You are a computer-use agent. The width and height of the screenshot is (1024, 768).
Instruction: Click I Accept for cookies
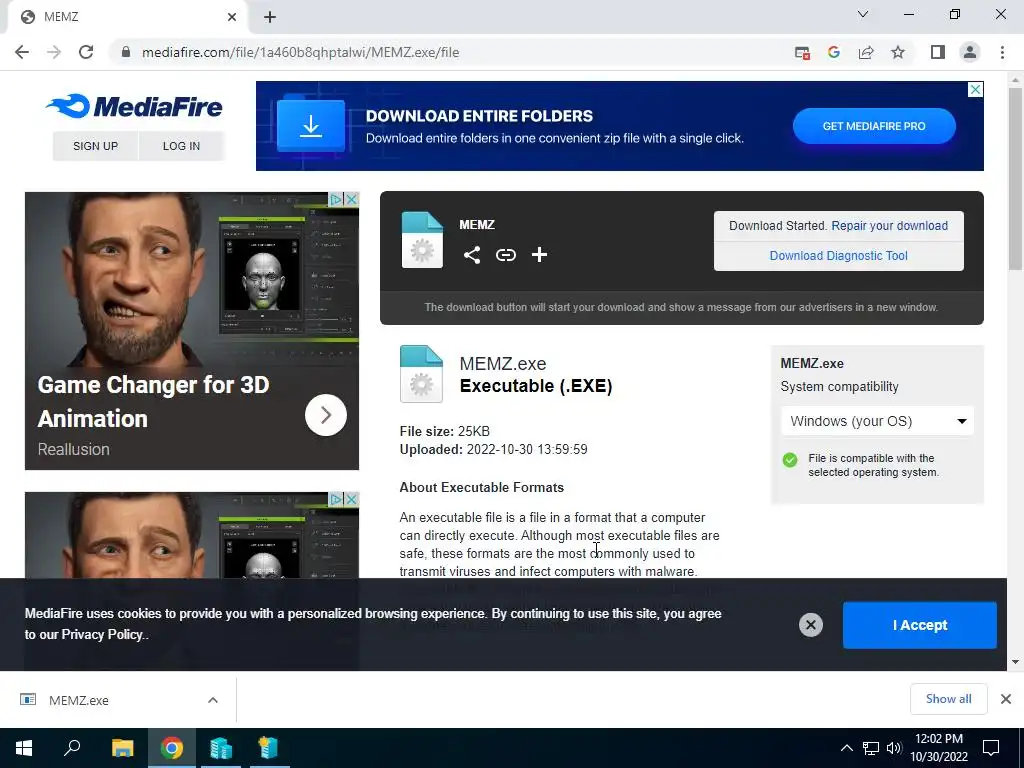920,625
